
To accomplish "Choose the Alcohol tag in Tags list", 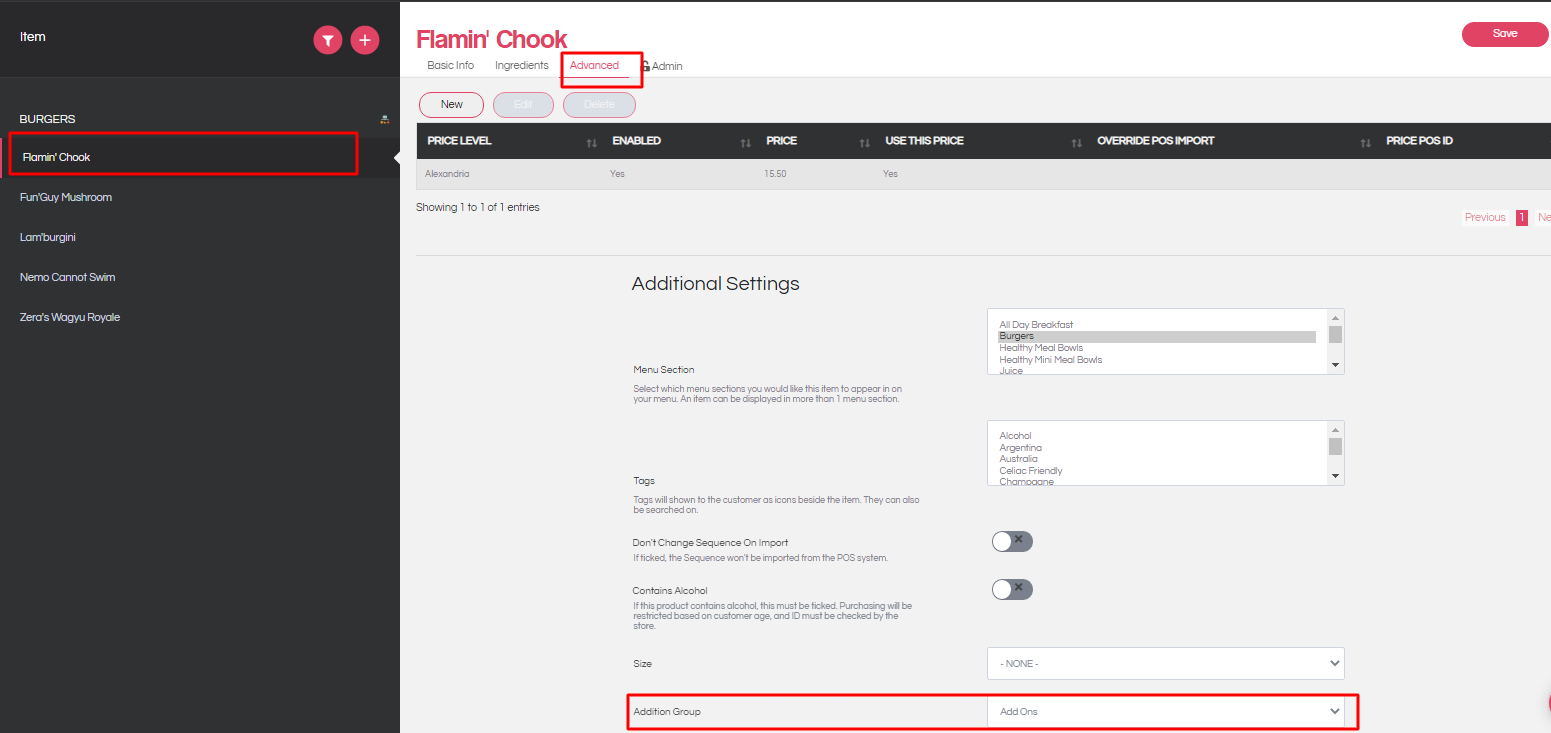I will [x=1157, y=436].
